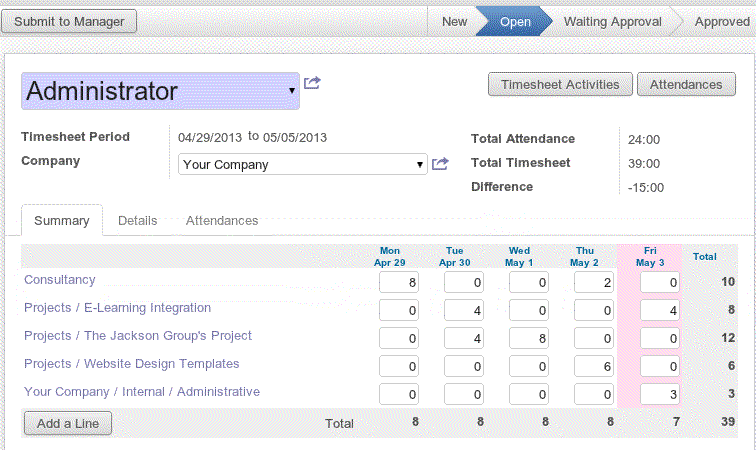The image size is (756, 450).
Task: Click the Submit to Manager button
Action: click(x=70, y=21)
